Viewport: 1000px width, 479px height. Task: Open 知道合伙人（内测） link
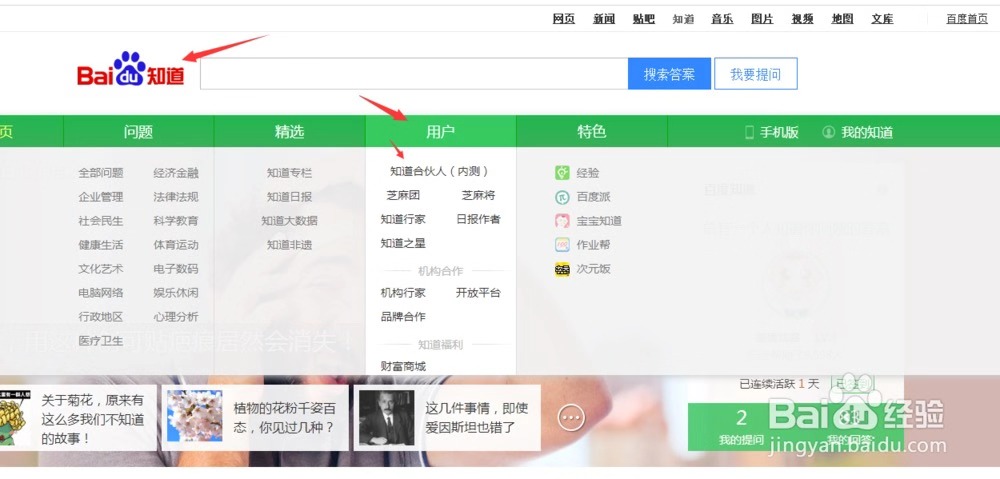(440, 171)
